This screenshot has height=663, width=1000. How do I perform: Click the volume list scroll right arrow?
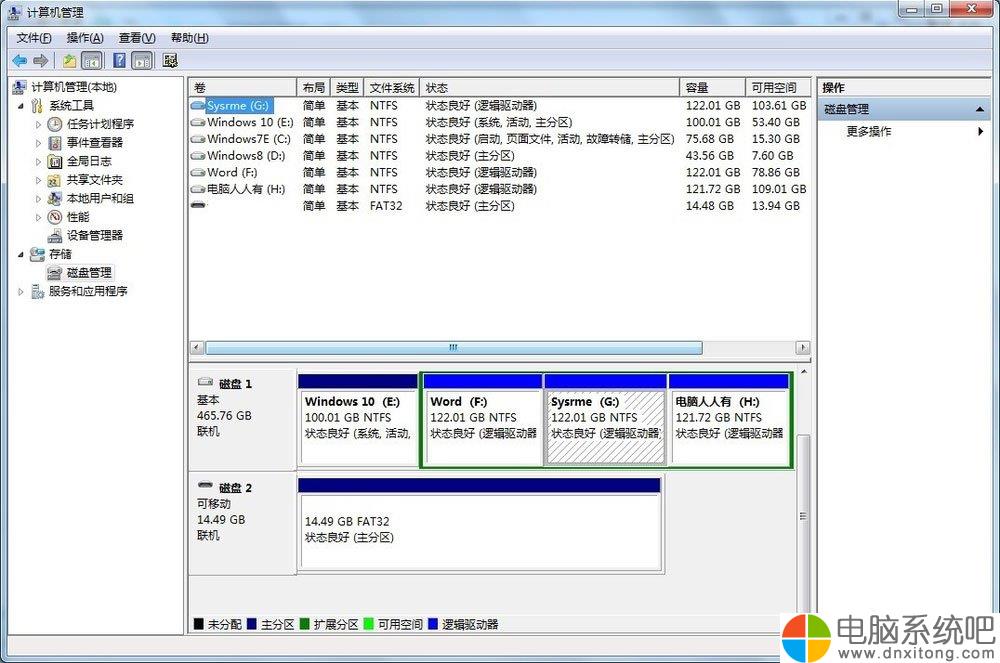(803, 347)
